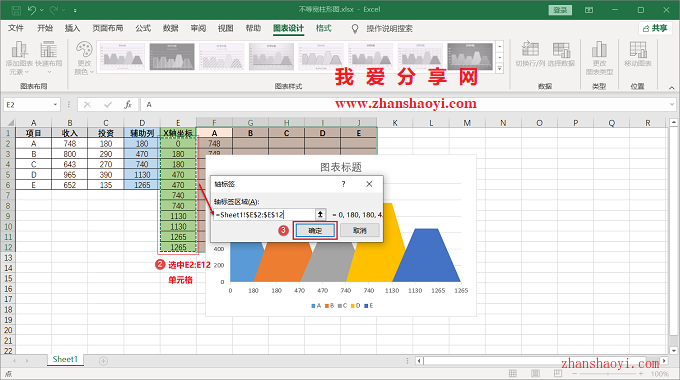The width and height of the screenshot is (680, 380).
Task: Open ribbon display options icon
Action: pyautogui.click(x=589, y=10)
